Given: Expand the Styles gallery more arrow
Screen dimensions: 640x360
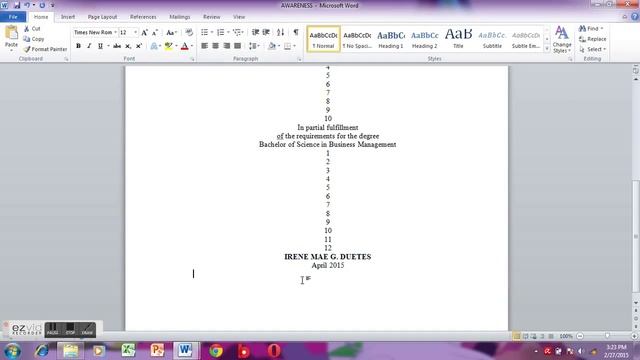Looking at the screenshot, I should (547, 48).
